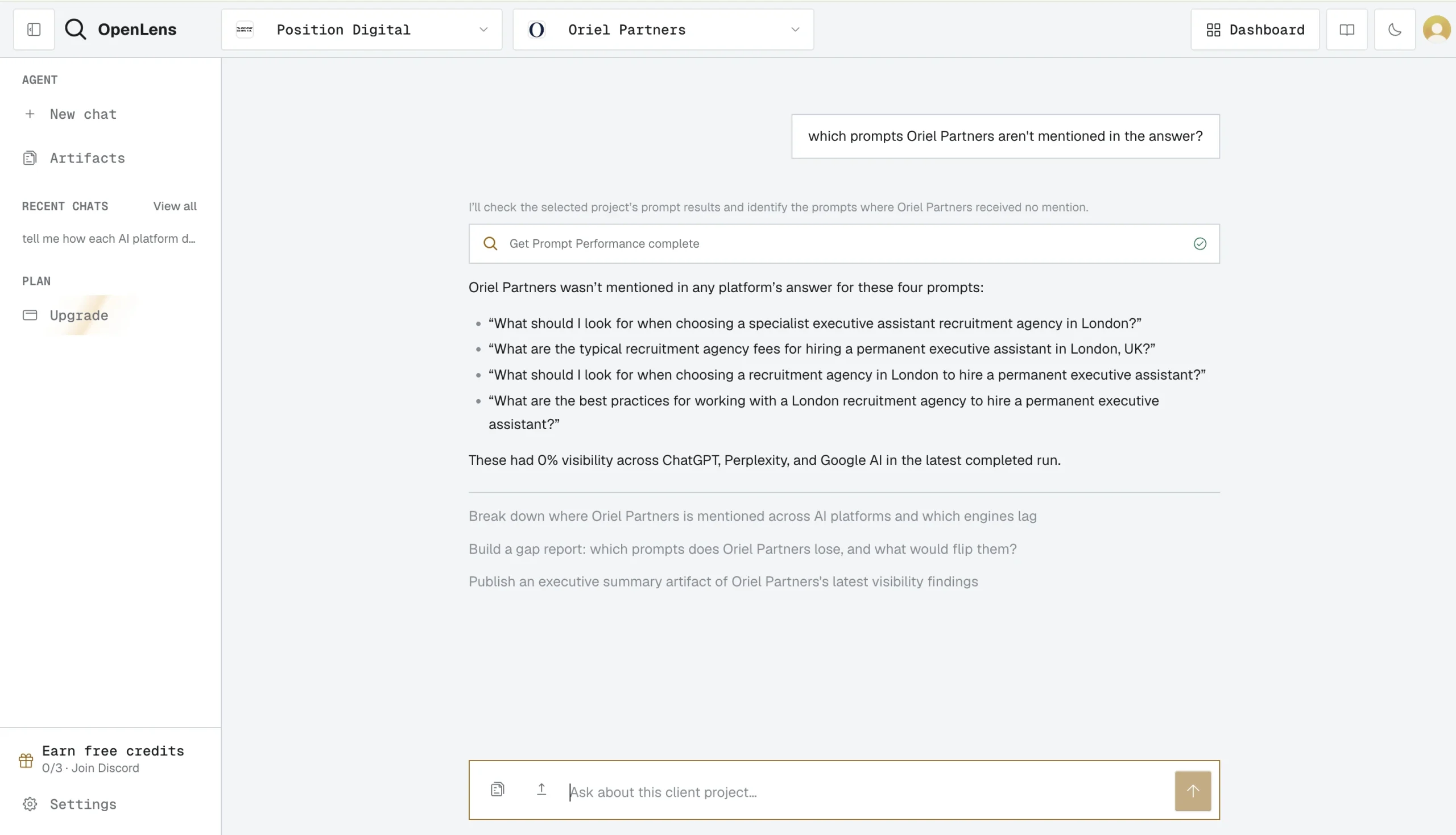Screen dimensions: 1456x835
Task: Click the AGENT section heading
Action: click(x=40, y=80)
